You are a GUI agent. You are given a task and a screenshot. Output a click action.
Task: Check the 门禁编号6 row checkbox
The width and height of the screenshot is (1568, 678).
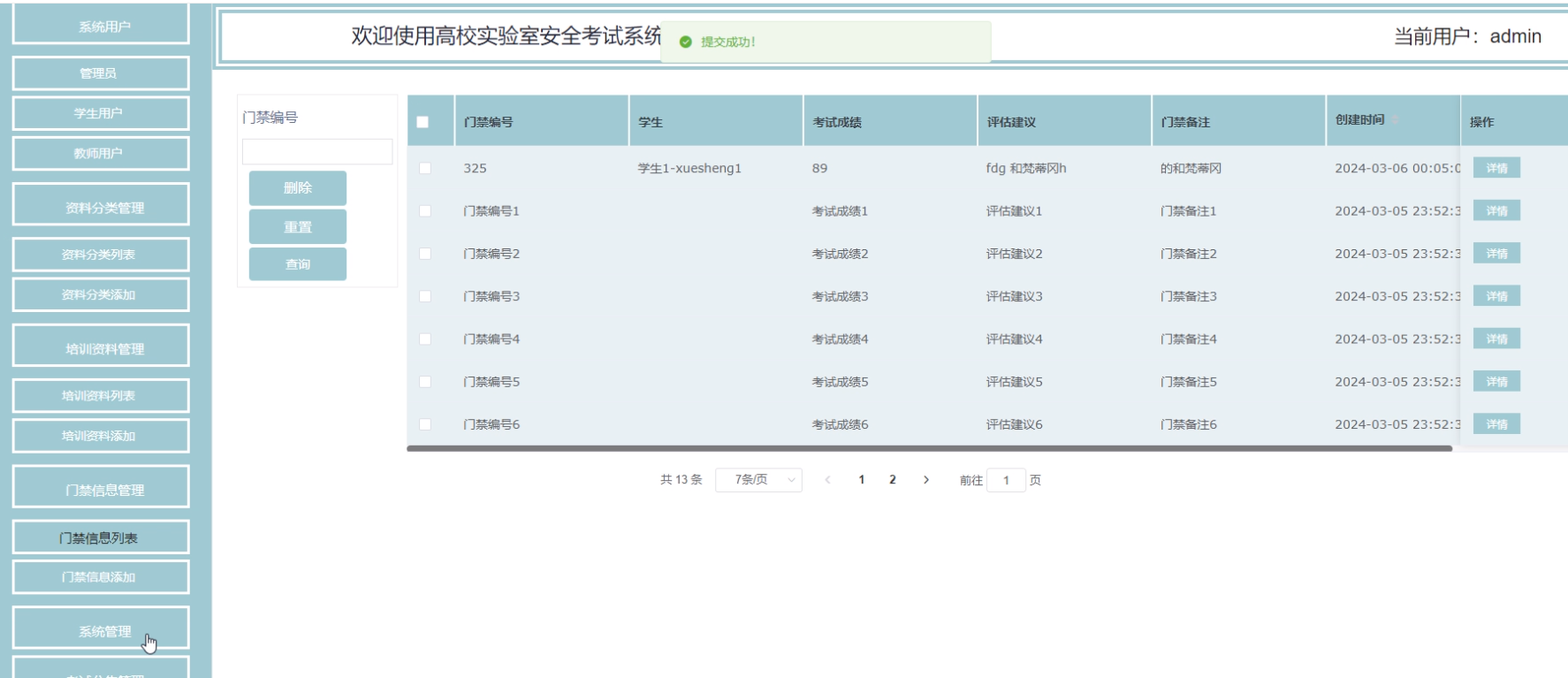(x=425, y=424)
